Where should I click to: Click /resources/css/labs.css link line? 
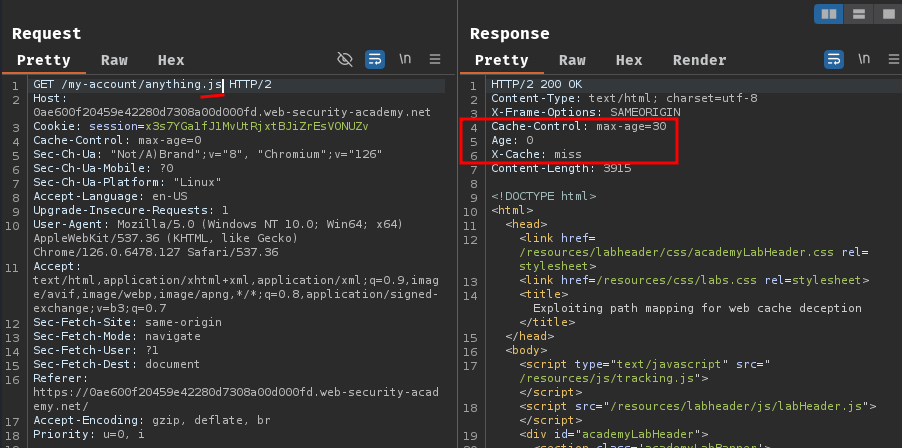[x=694, y=281]
